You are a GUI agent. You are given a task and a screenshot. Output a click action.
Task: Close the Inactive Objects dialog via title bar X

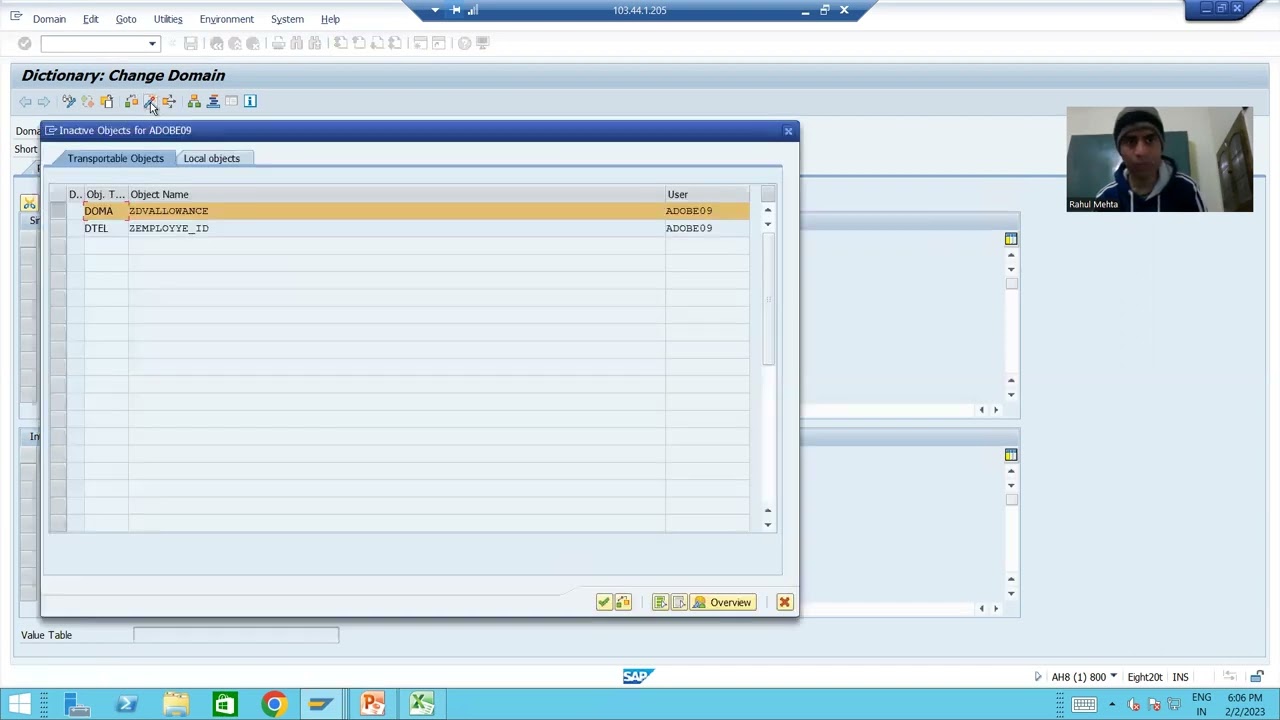(788, 131)
